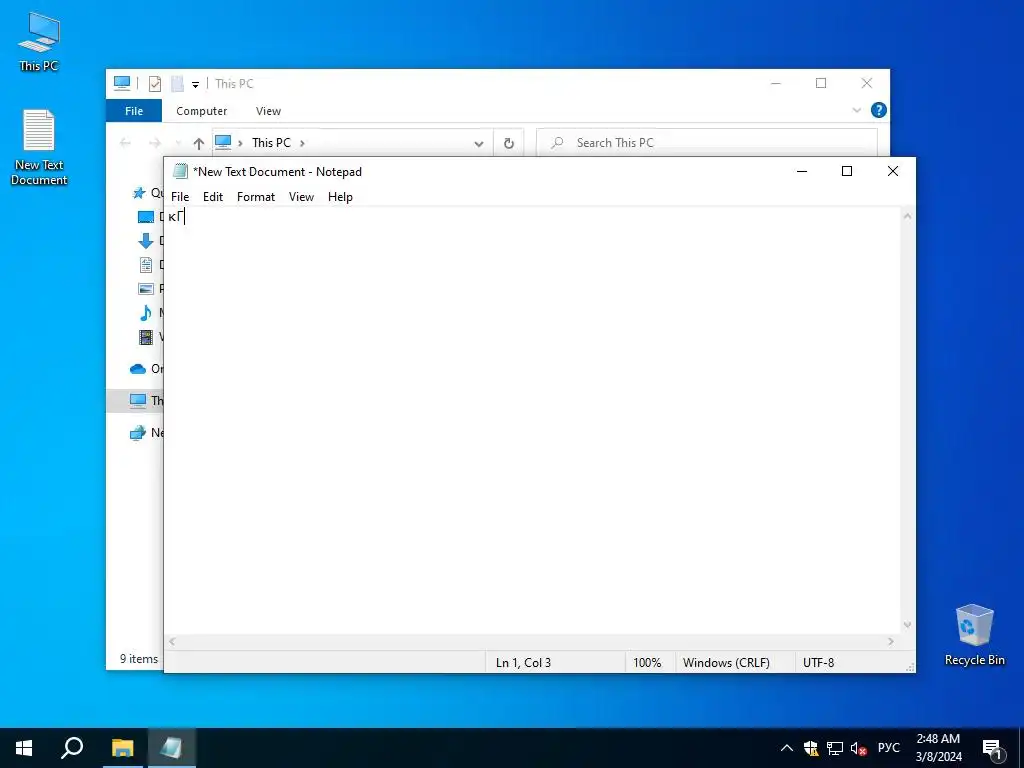Expand the chevron after This PC breadcrumb
The height and width of the screenshot is (768, 1024).
302,143
